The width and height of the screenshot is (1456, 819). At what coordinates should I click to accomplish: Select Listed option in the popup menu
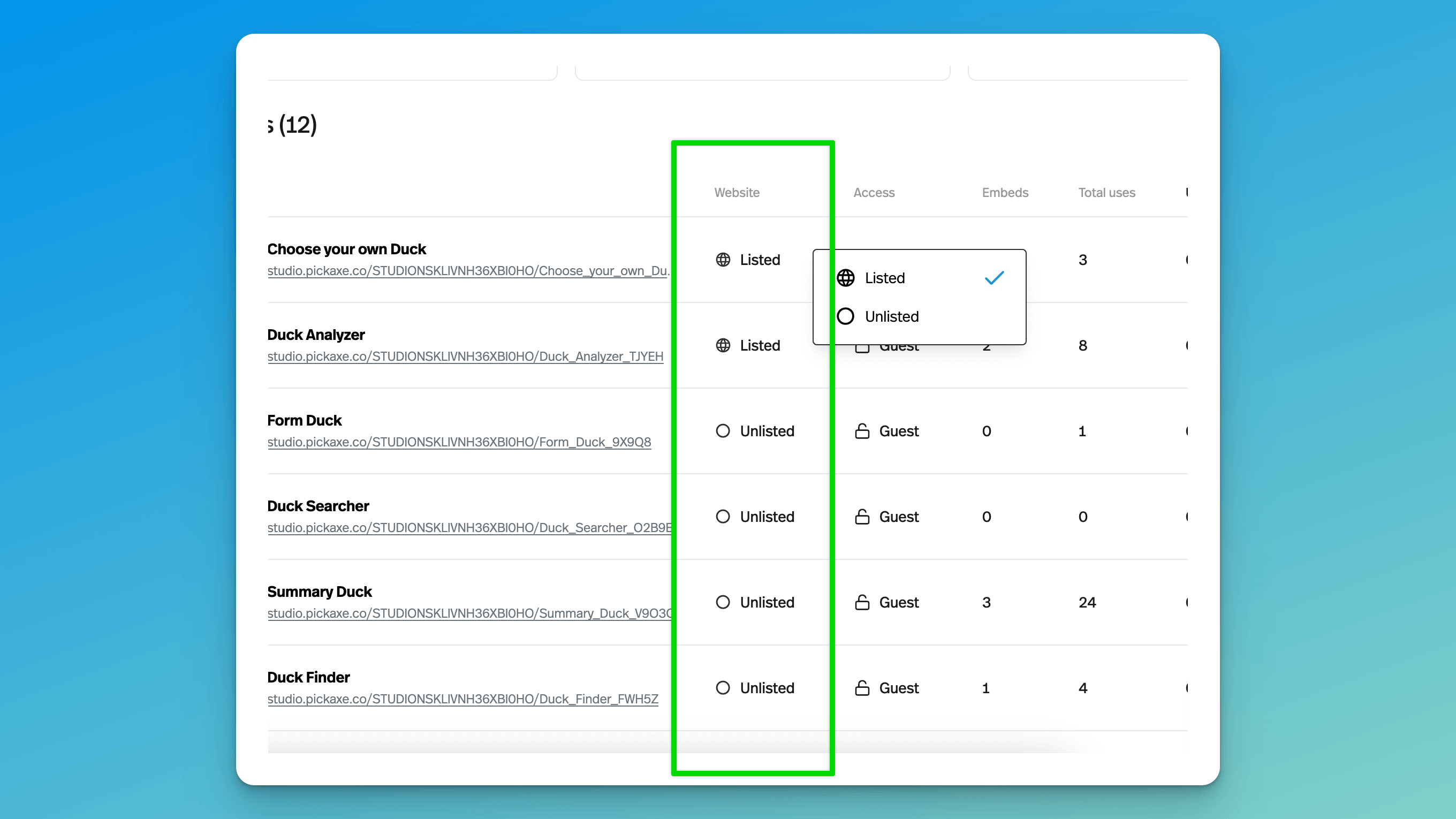tap(884, 278)
